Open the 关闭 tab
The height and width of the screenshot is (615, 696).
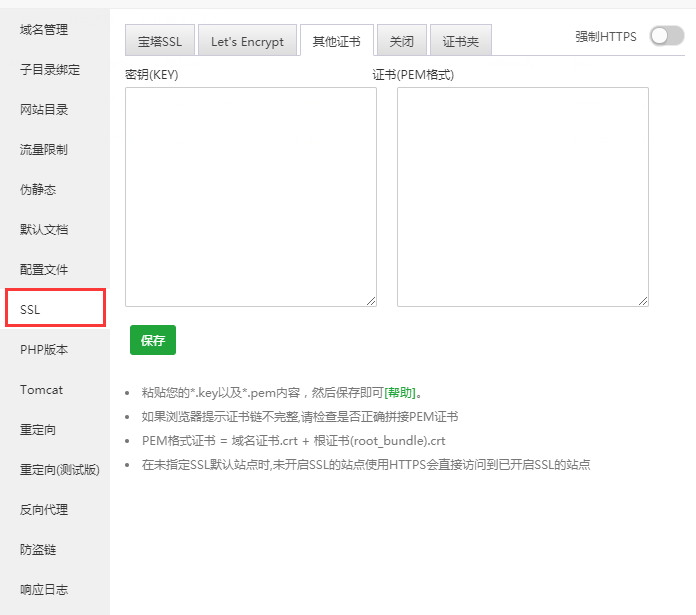point(402,41)
